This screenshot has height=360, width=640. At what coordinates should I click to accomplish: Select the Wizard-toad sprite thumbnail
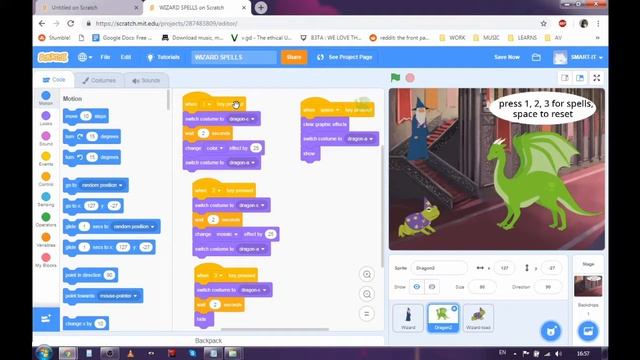[x=478, y=318]
